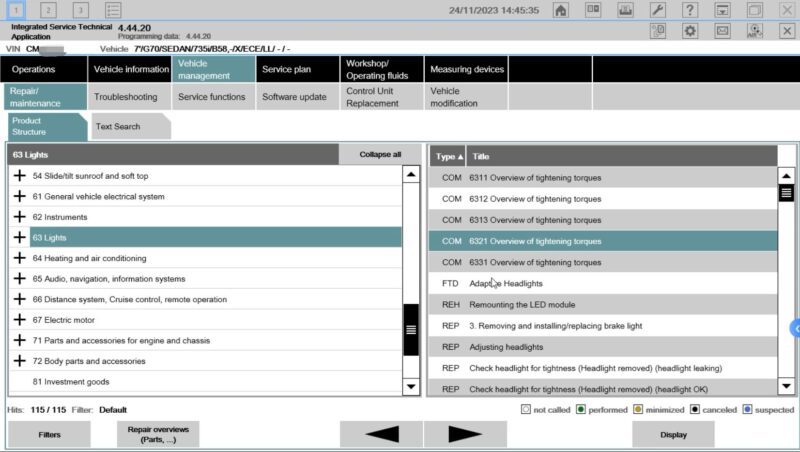
Task: Go to the home screen icon
Action: click(561, 10)
